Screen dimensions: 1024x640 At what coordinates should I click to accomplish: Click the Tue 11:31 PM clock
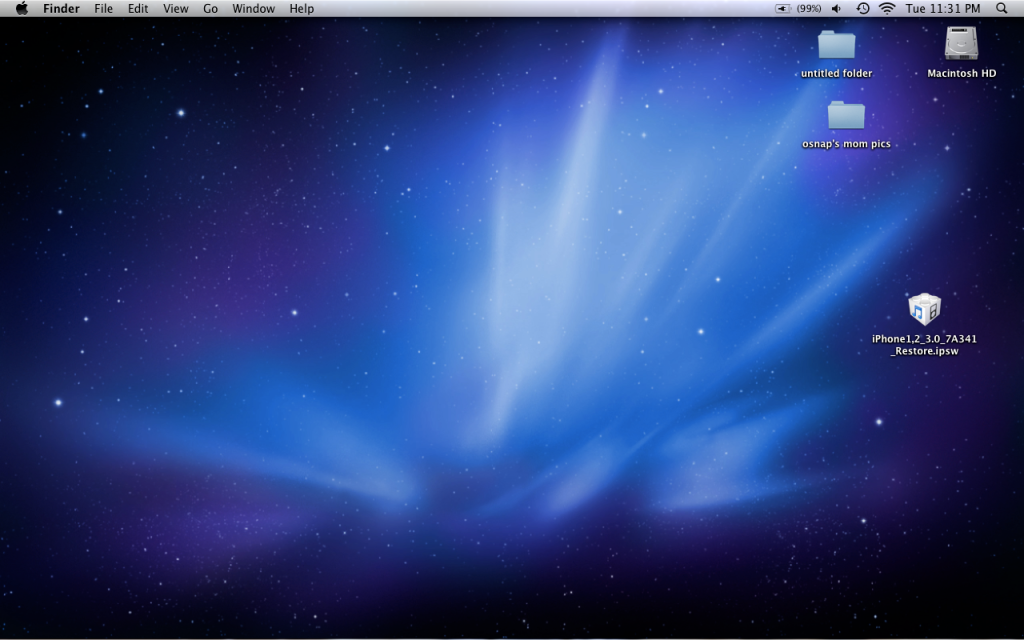point(943,9)
